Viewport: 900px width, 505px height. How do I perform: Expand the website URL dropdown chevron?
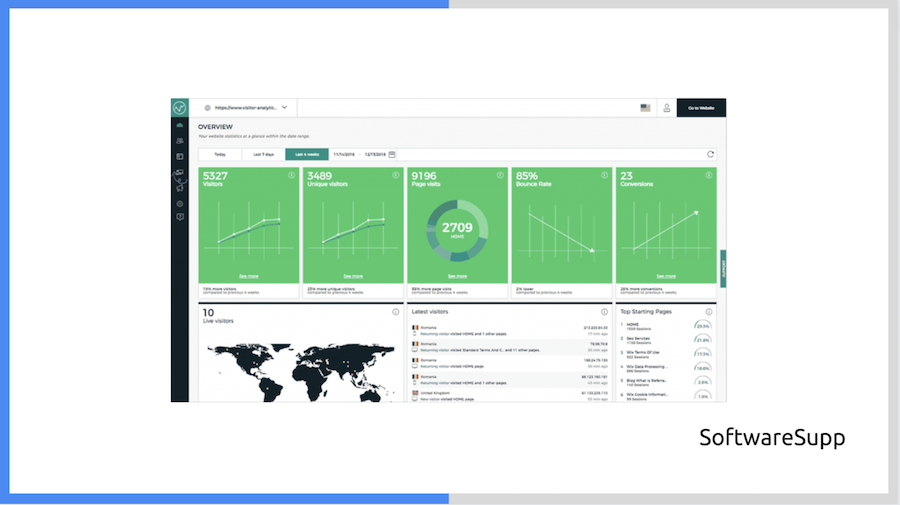[x=284, y=107]
